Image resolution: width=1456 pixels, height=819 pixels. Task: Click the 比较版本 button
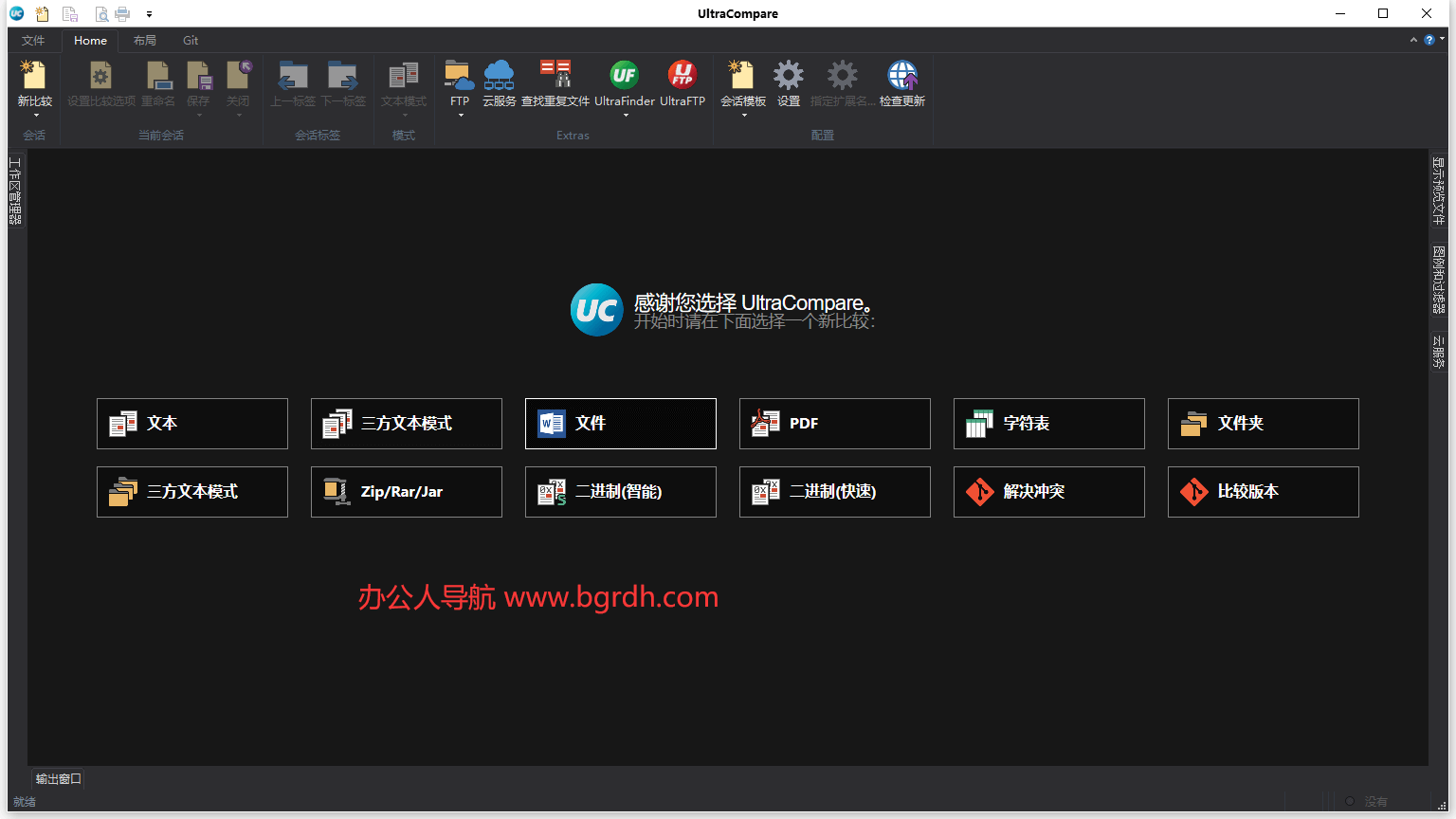coord(1264,492)
